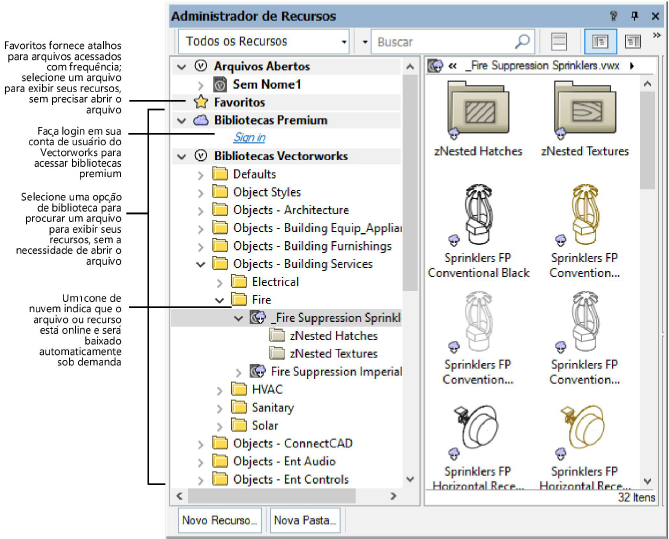Toggle file browser pane view button
The image size is (669, 539).
point(600,41)
